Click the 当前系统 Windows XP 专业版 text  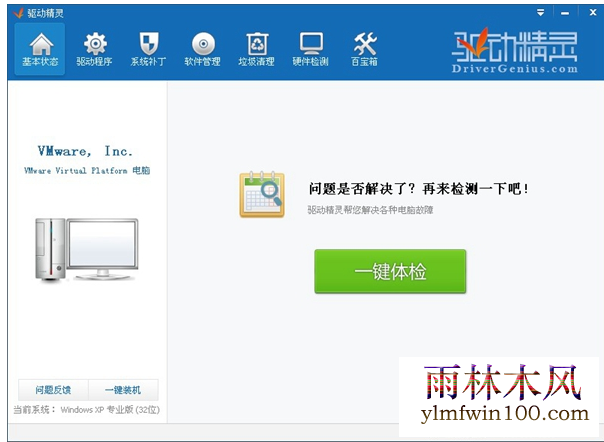click(87, 410)
